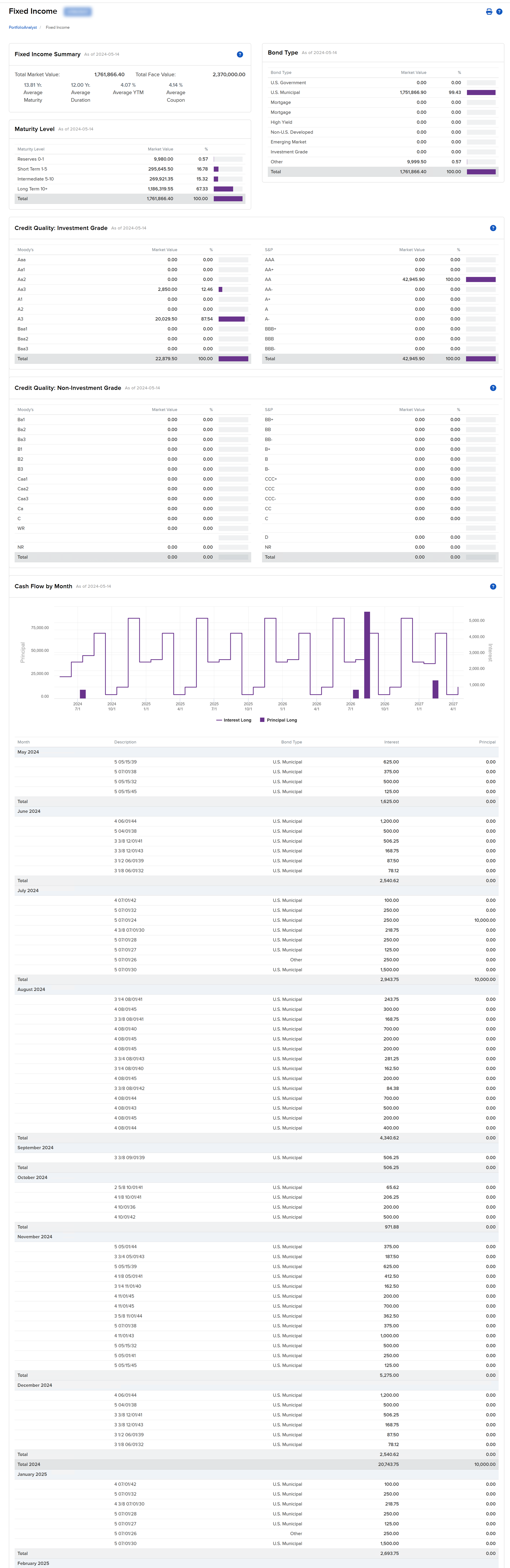Viewport: 510px width, 1568px height.
Task: Select the June 2024 month group row
Action: (256, 811)
